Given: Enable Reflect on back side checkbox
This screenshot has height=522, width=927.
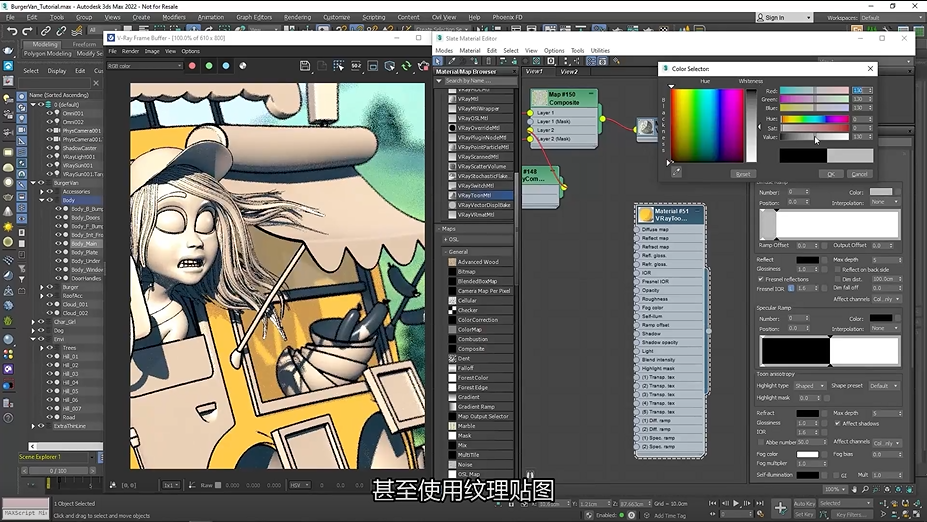Looking at the screenshot, I should click(x=837, y=270).
